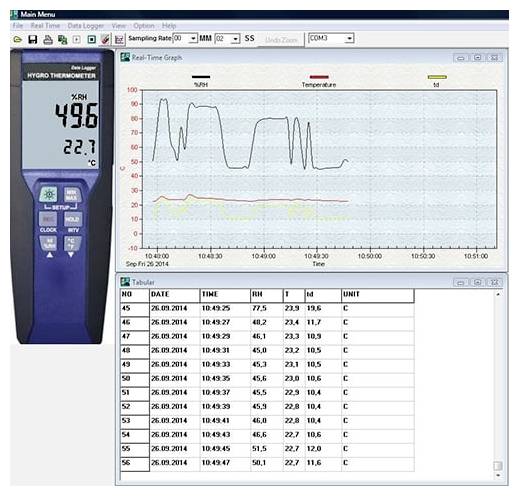The image size is (519, 496).
Task: Expand the sampling rate seconds dropdown
Action: pyautogui.click(x=235, y=39)
